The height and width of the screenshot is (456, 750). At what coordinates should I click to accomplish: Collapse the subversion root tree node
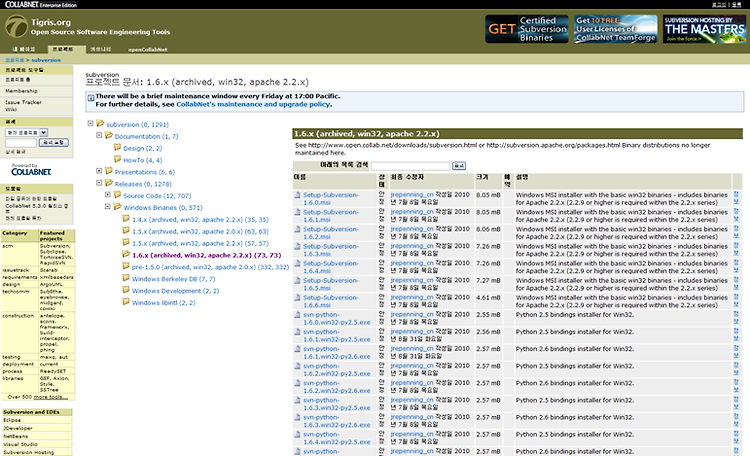[90, 123]
